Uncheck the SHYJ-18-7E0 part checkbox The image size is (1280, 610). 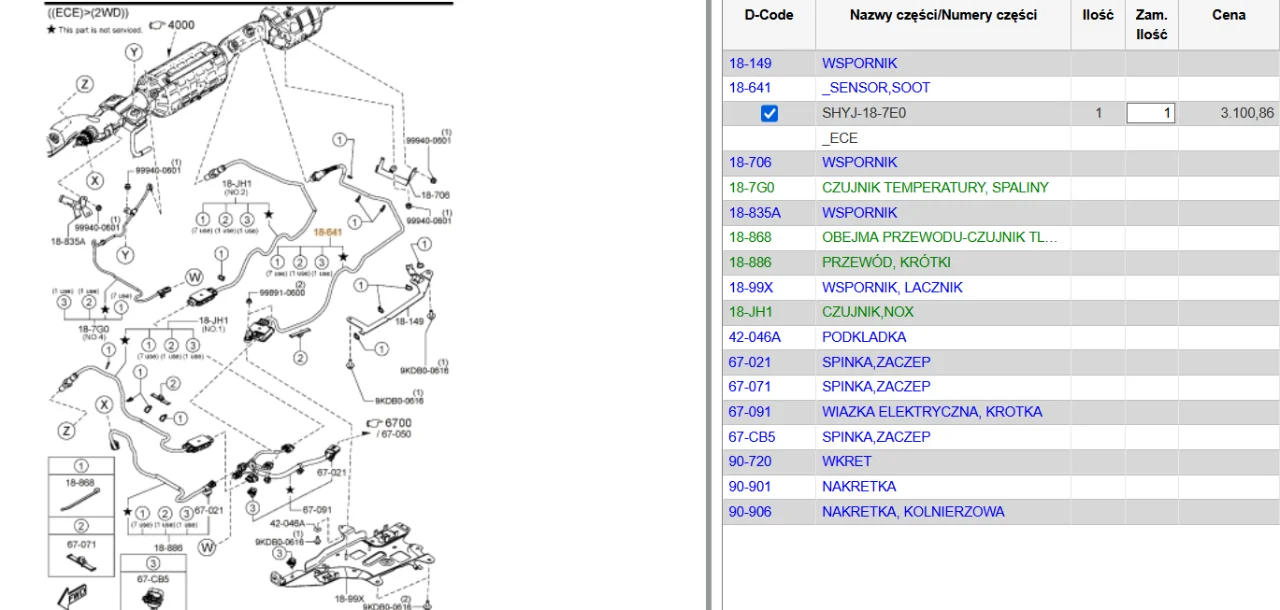pyautogui.click(x=769, y=113)
